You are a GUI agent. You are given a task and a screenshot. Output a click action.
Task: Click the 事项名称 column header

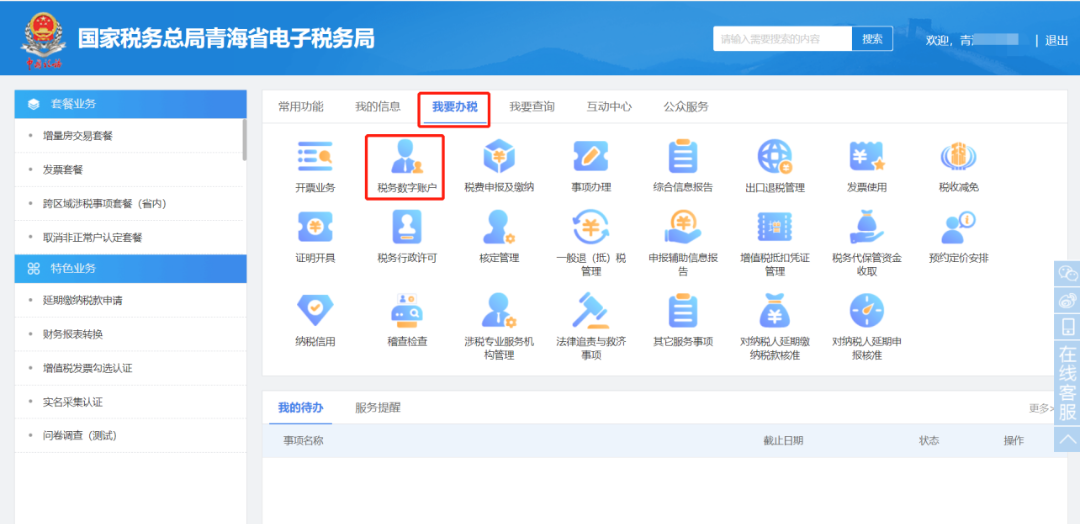[x=304, y=441]
